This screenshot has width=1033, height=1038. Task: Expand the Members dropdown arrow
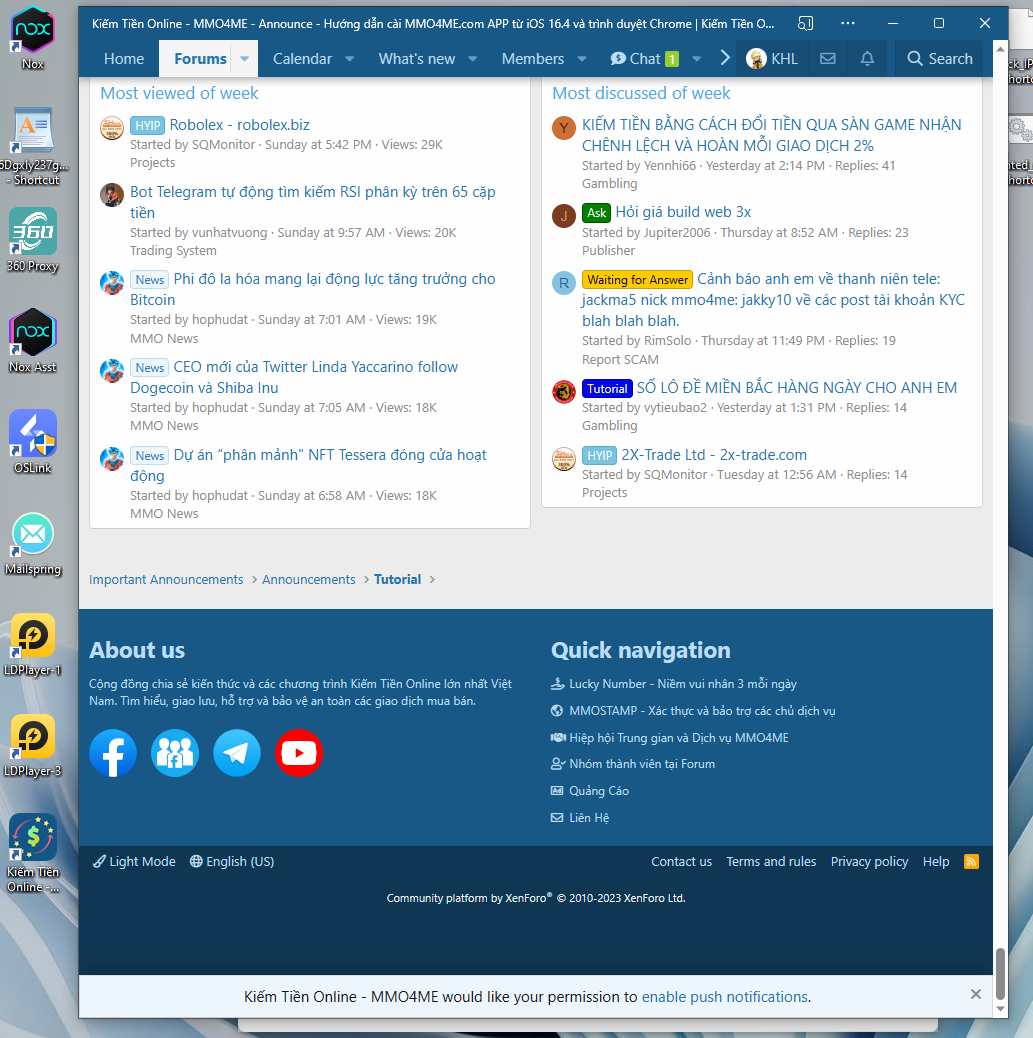(582, 58)
